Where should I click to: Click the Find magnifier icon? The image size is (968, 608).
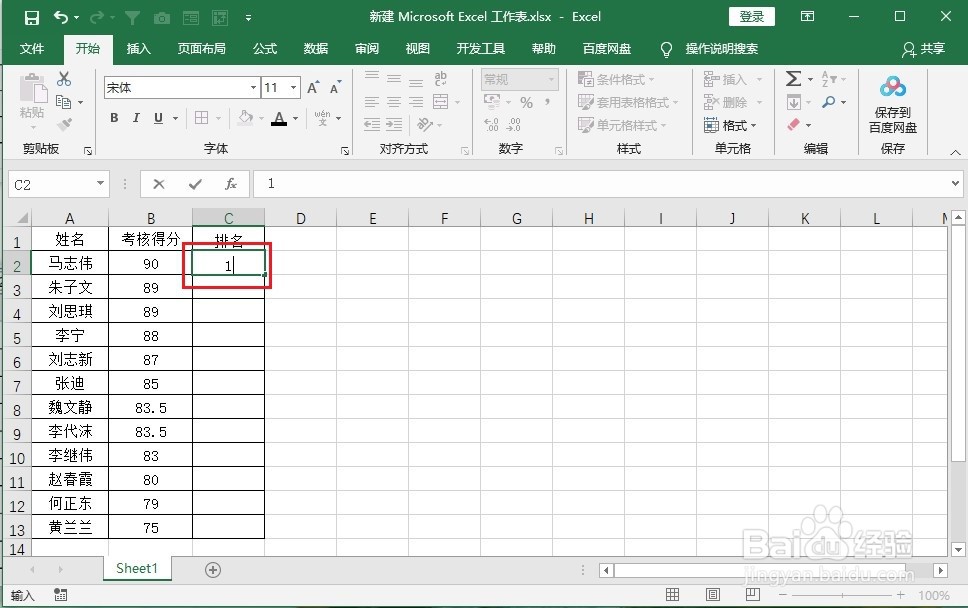(828, 102)
